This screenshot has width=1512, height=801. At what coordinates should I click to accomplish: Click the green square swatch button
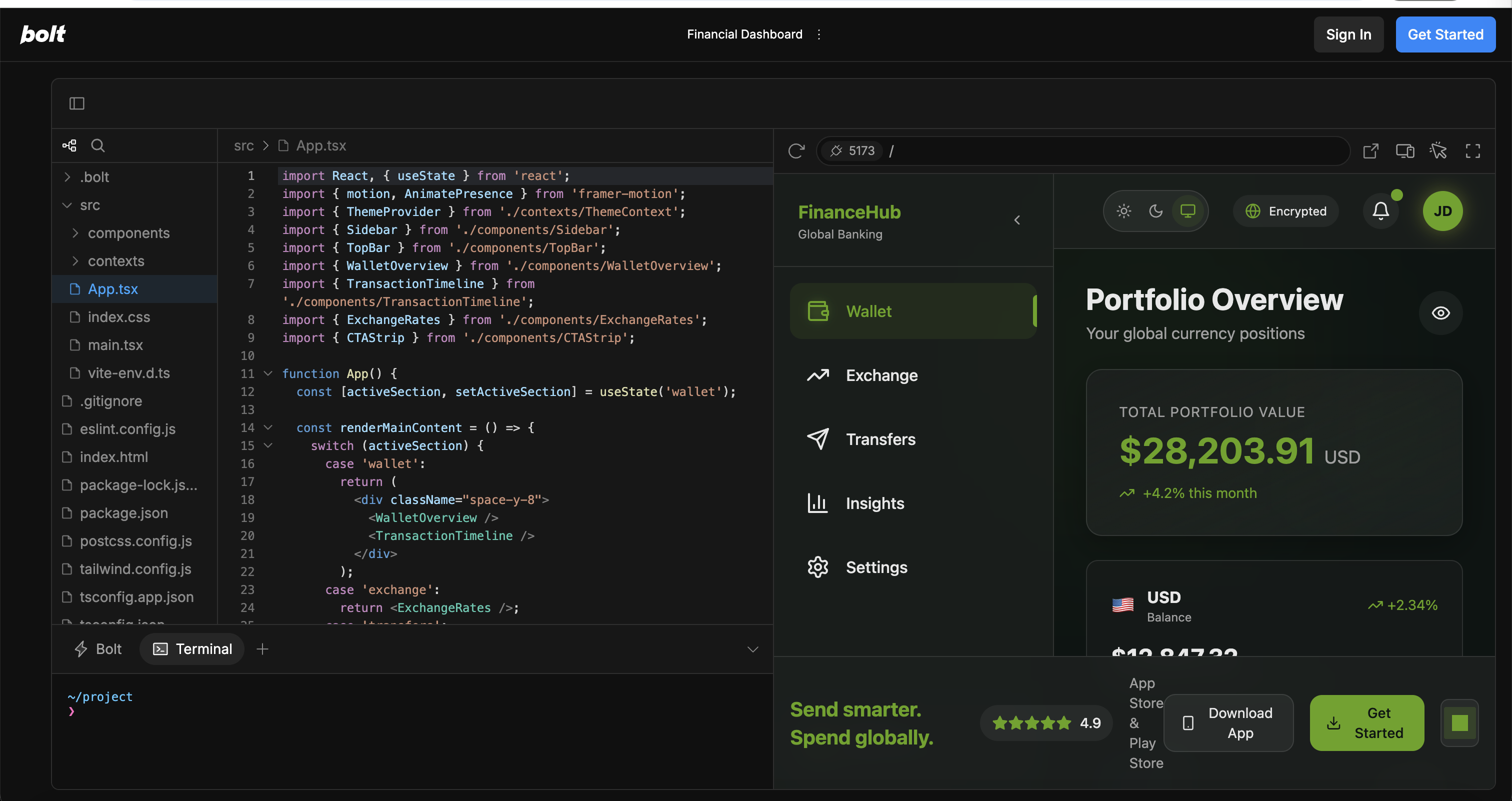point(1459,723)
